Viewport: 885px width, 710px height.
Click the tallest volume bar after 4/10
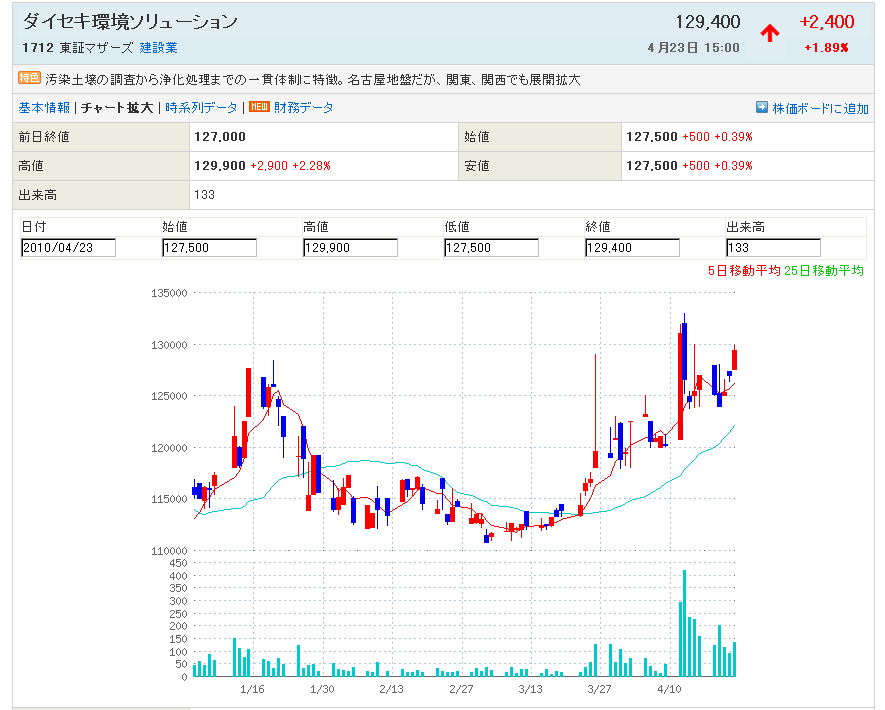point(685,623)
